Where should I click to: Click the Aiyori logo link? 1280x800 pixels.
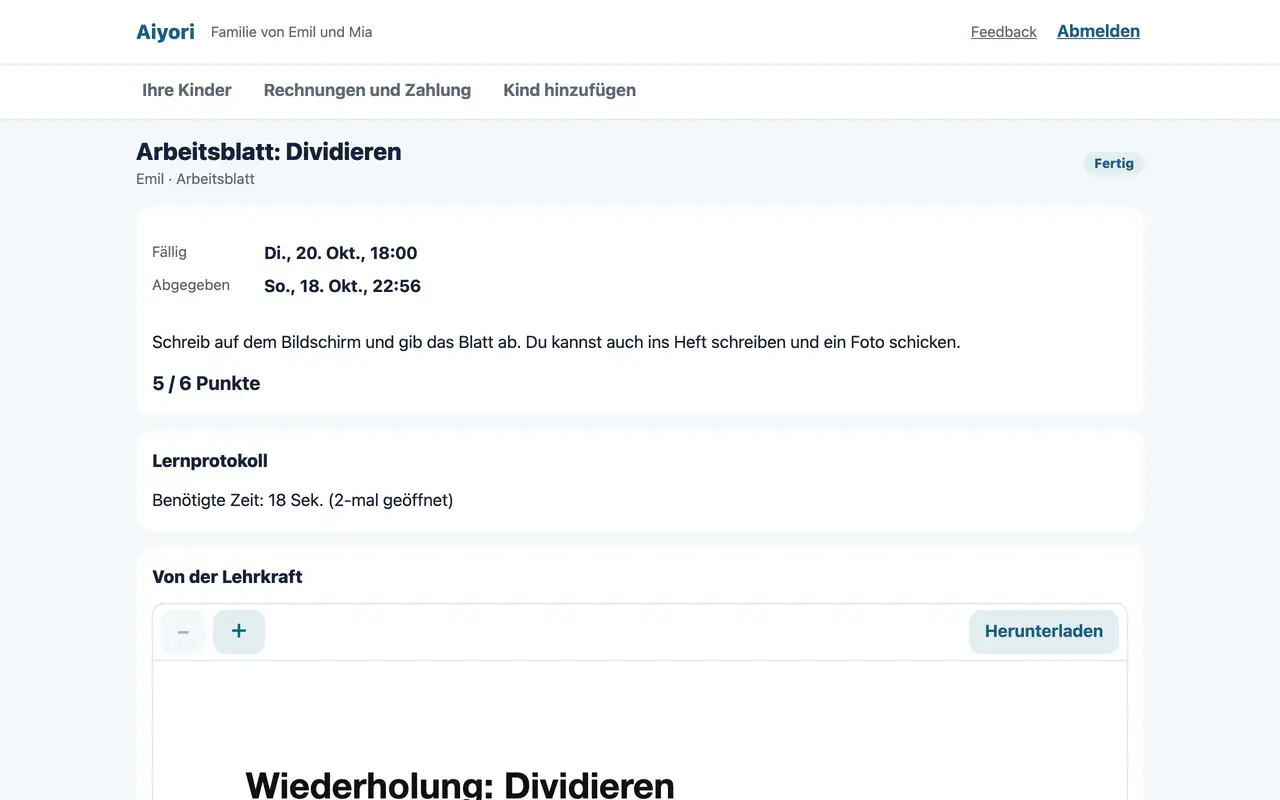(x=165, y=32)
